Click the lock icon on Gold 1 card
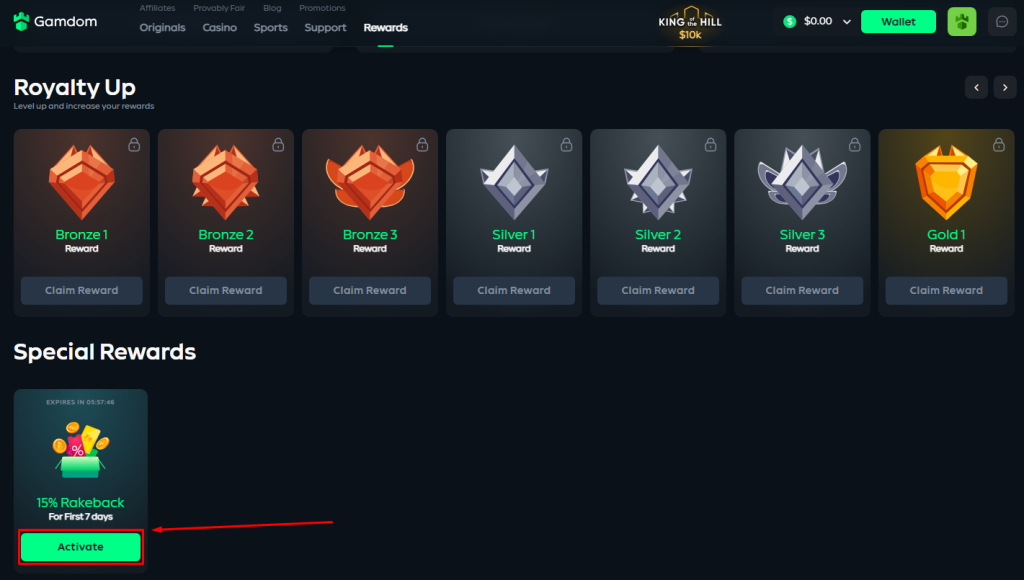 pyautogui.click(x=999, y=144)
